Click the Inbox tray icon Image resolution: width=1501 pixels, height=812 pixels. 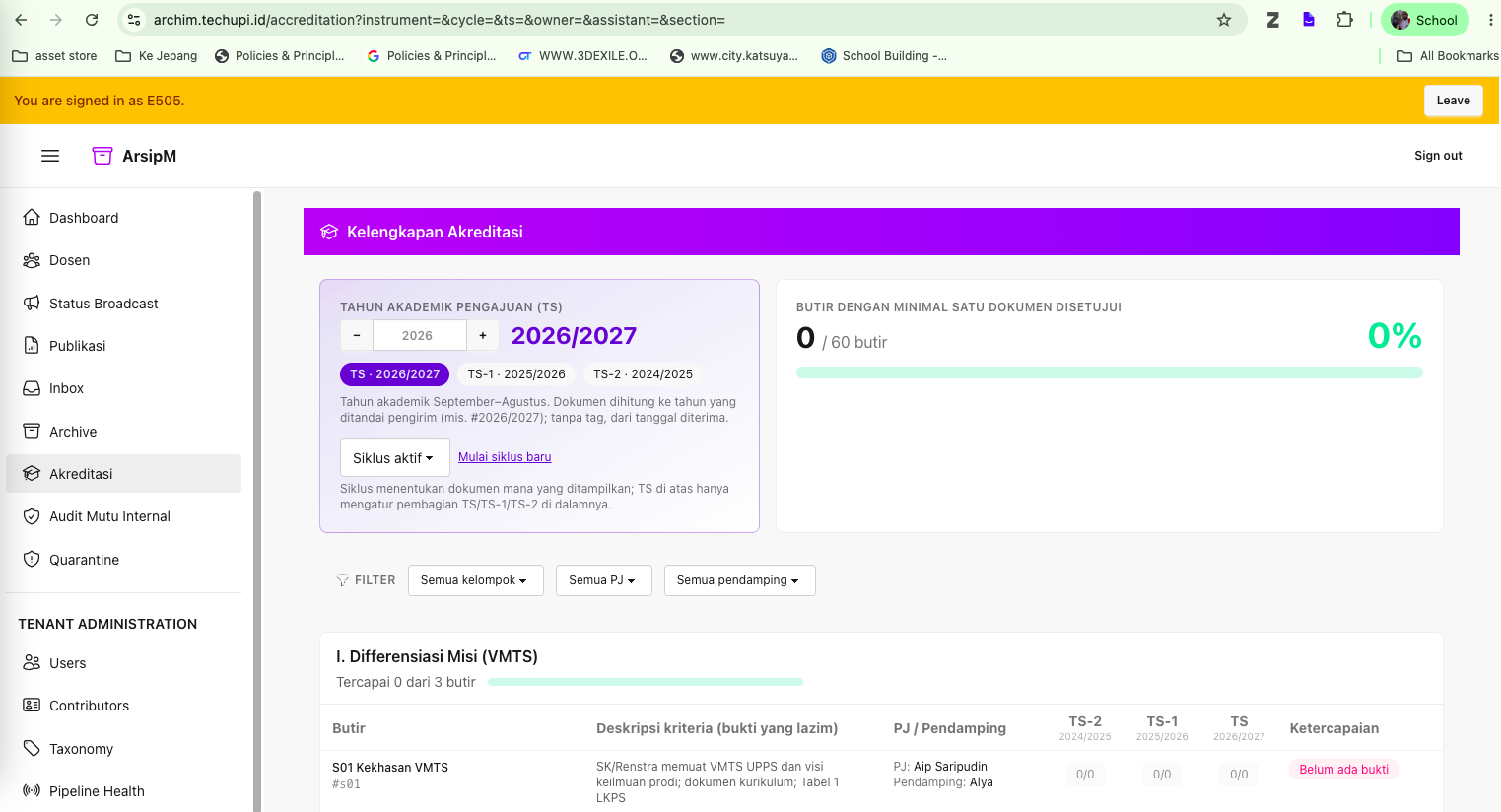tap(32, 388)
